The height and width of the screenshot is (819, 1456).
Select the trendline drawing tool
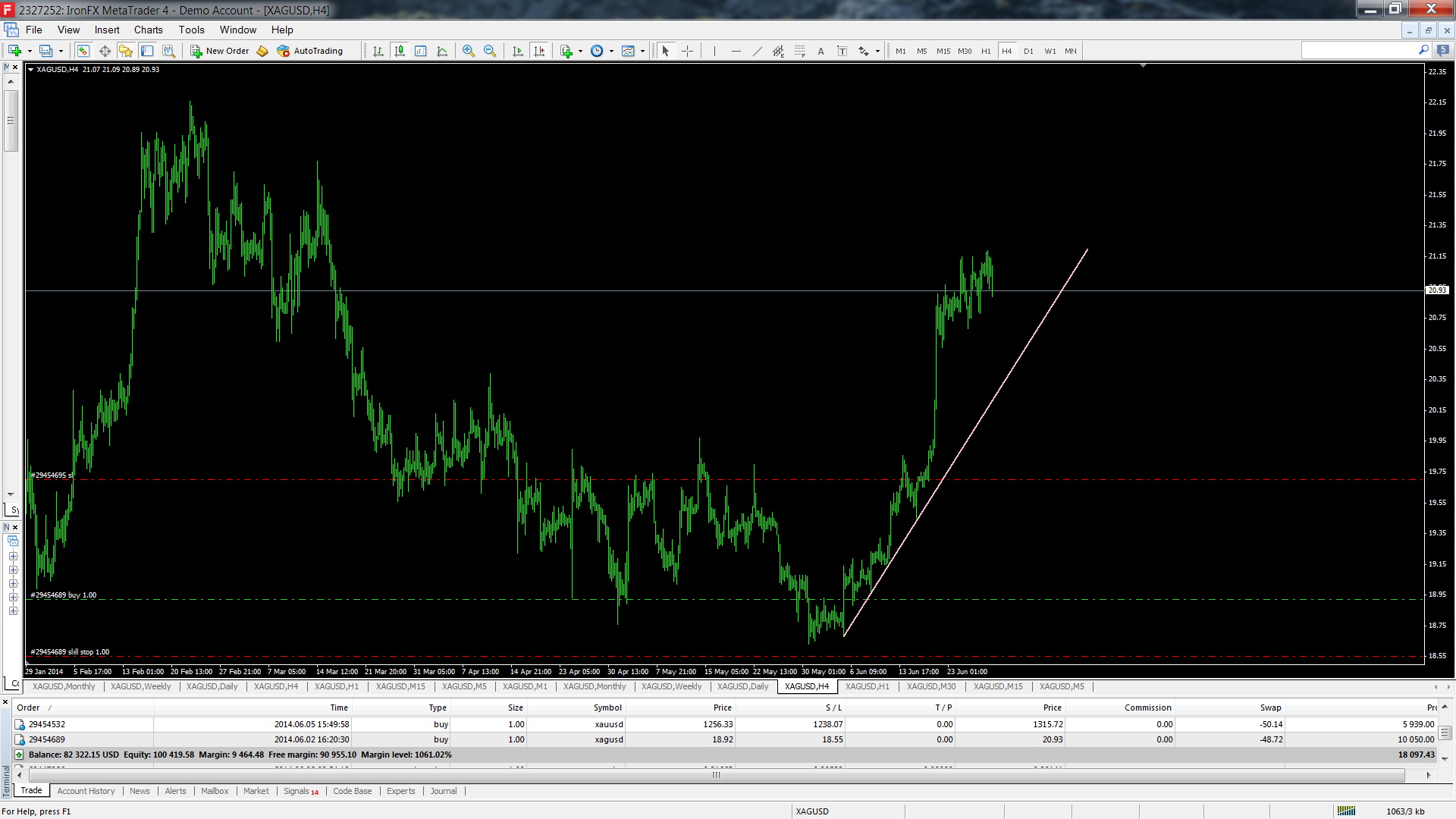coord(757,51)
